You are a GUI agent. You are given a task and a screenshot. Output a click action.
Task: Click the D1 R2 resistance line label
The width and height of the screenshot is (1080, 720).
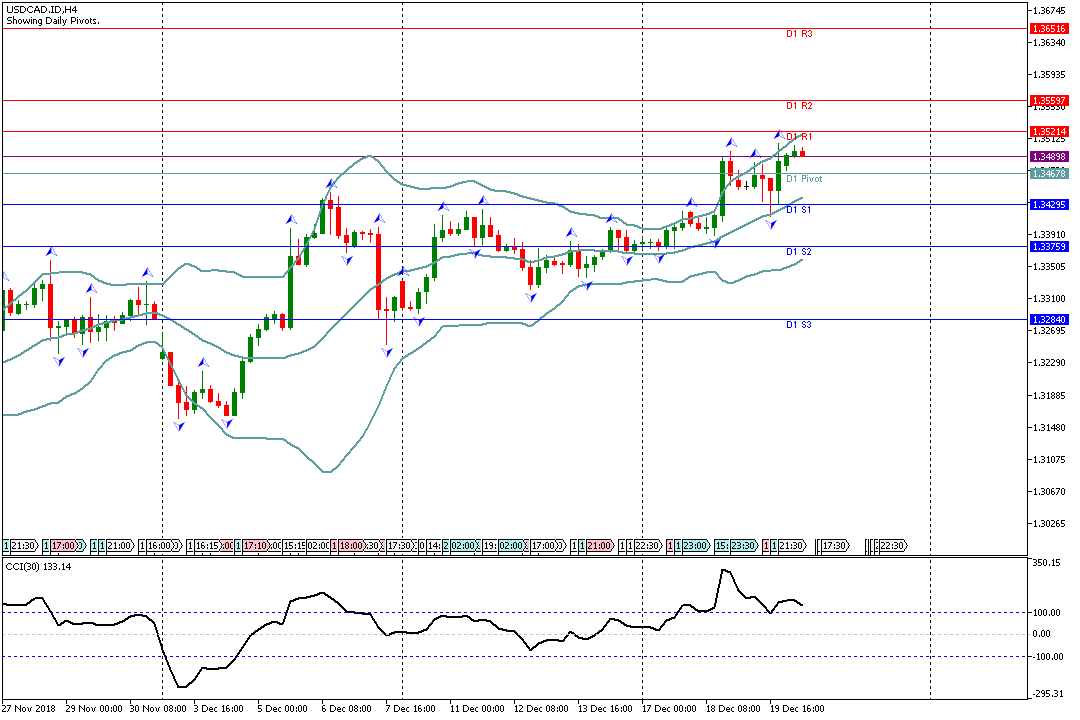pos(798,106)
